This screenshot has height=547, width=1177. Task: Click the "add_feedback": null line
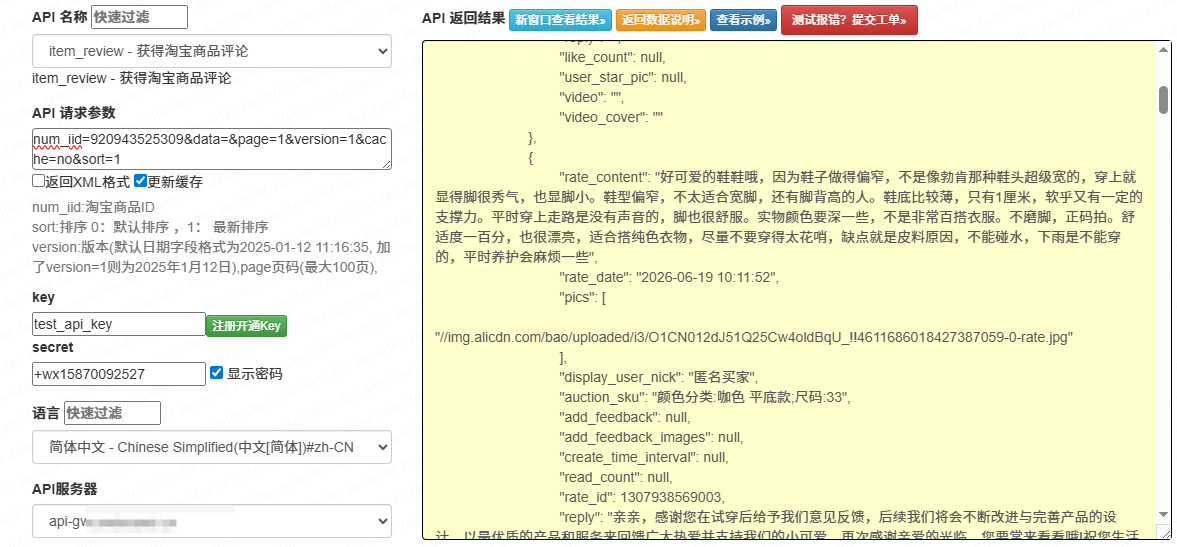(625, 417)
